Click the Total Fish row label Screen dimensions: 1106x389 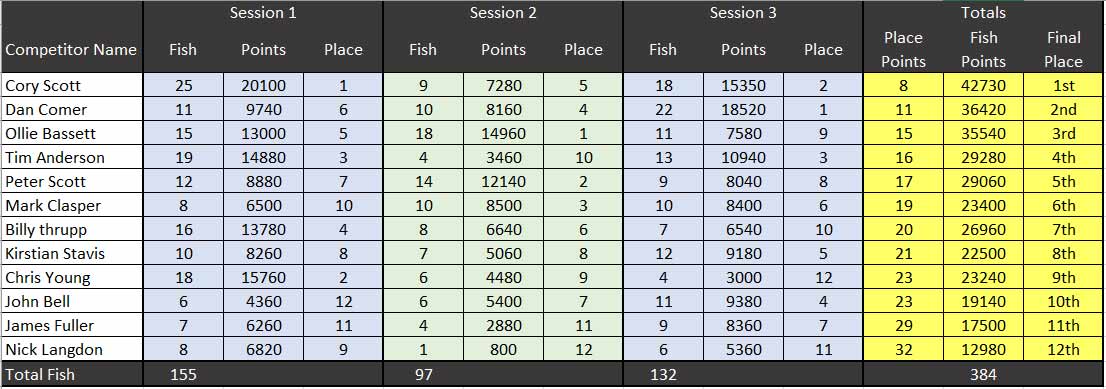coord(71,374)
